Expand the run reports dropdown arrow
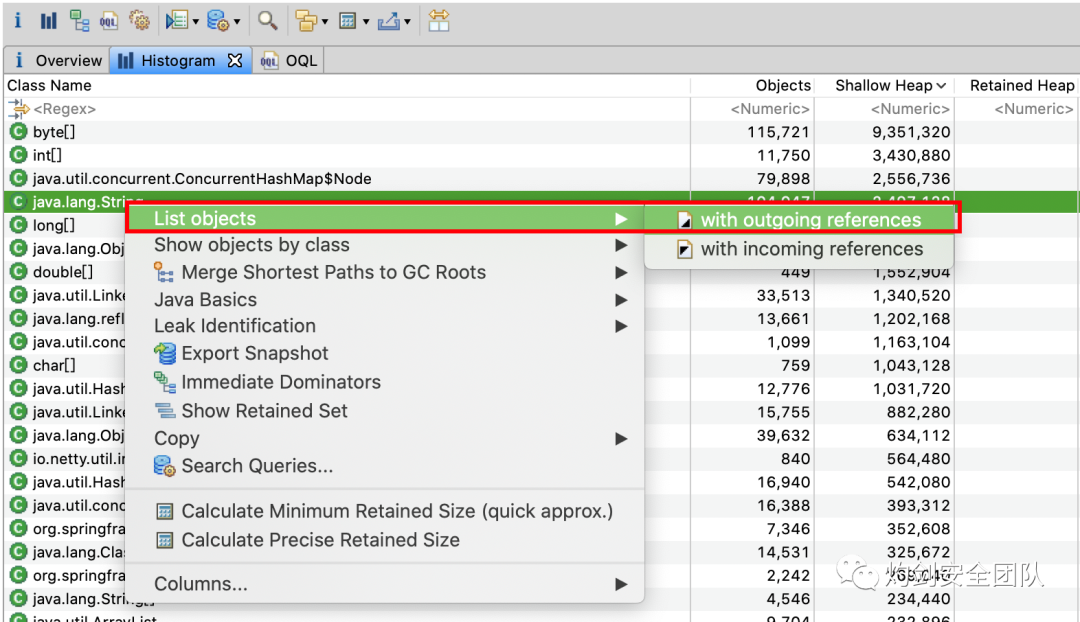 [196, 22]
